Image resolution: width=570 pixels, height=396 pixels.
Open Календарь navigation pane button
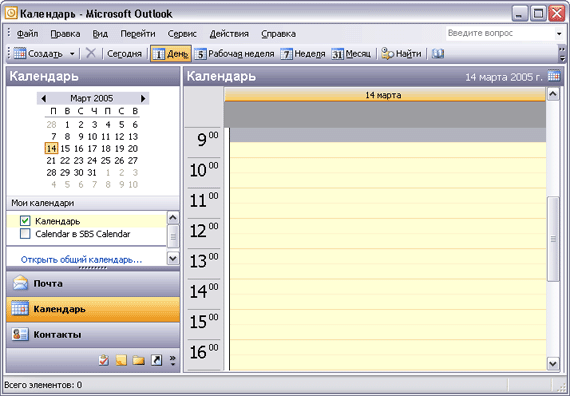(x=93, y=309)
